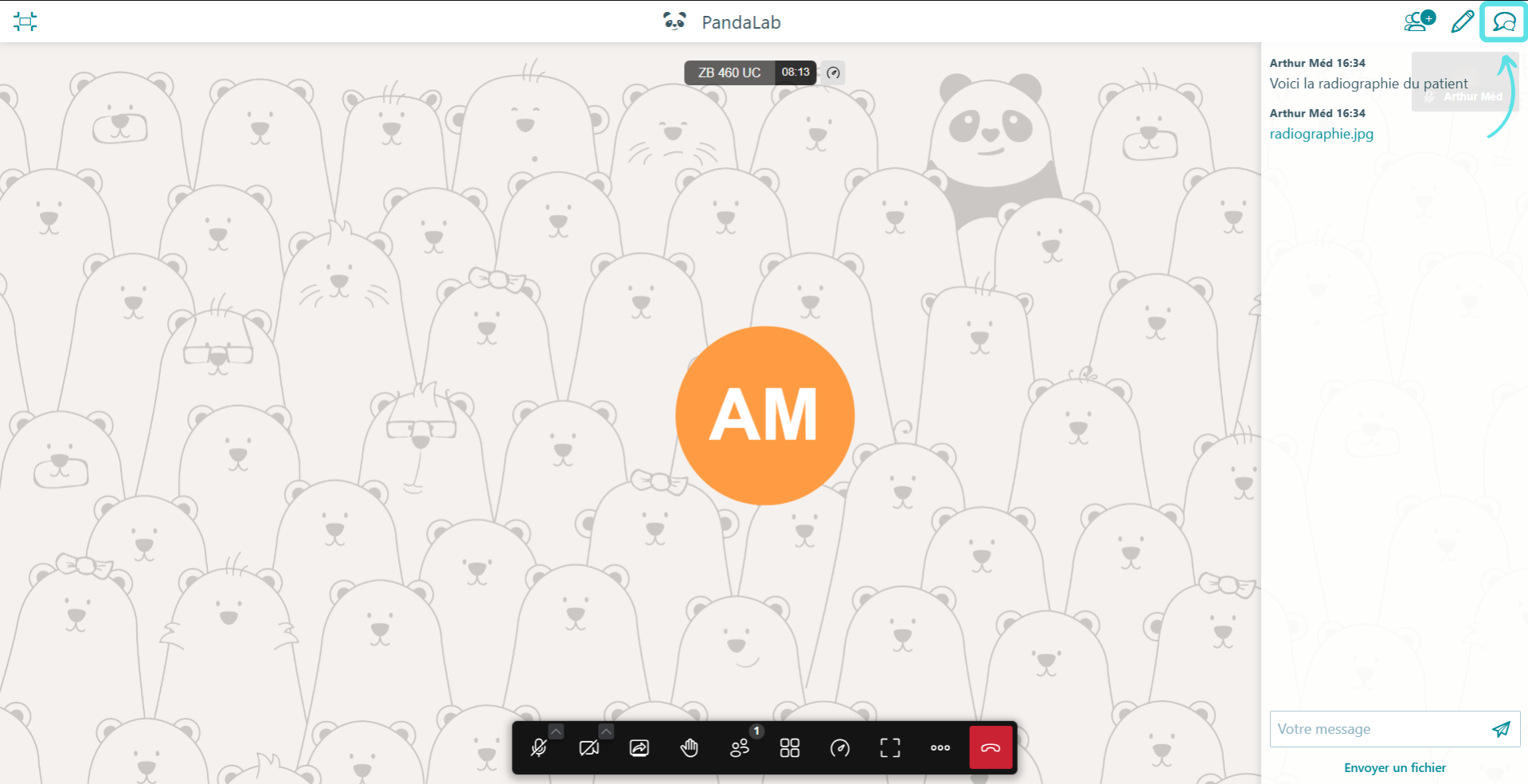1528x784 pixels.
Task: Toggle the microphone mute button
Action: point(539,748)
